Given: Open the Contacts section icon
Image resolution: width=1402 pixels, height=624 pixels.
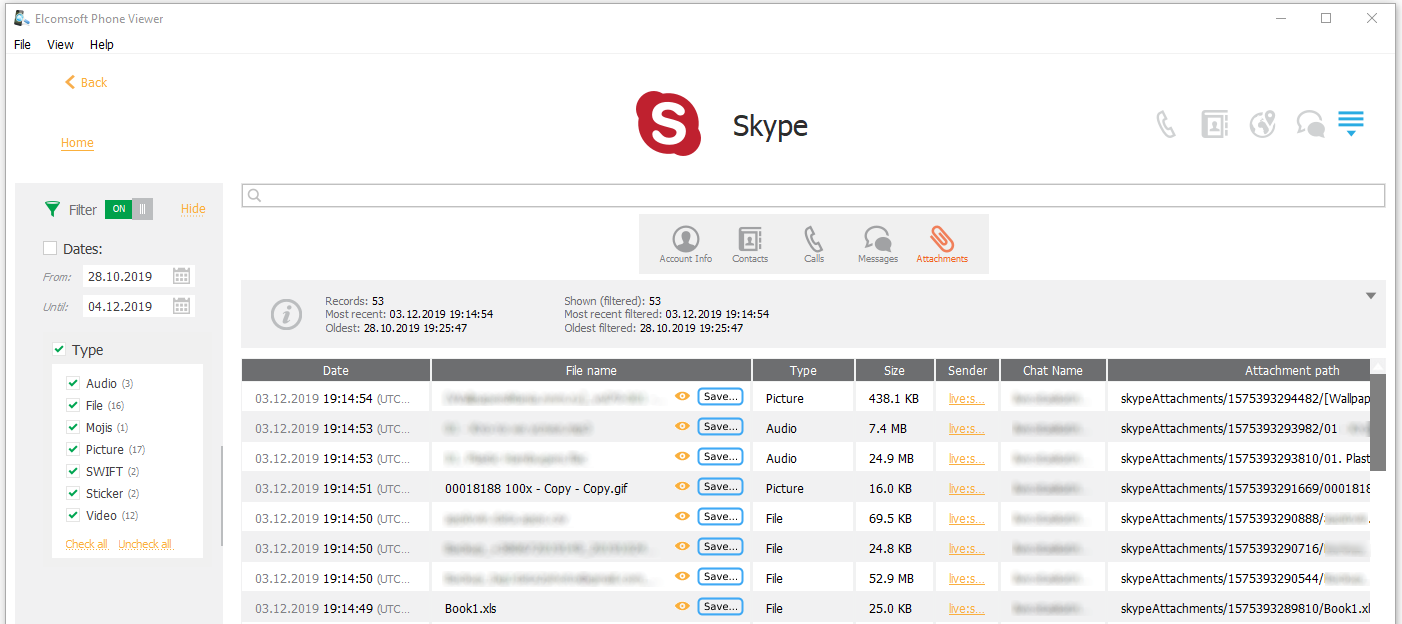Looking at the screenshot, I should coord(749,243).
